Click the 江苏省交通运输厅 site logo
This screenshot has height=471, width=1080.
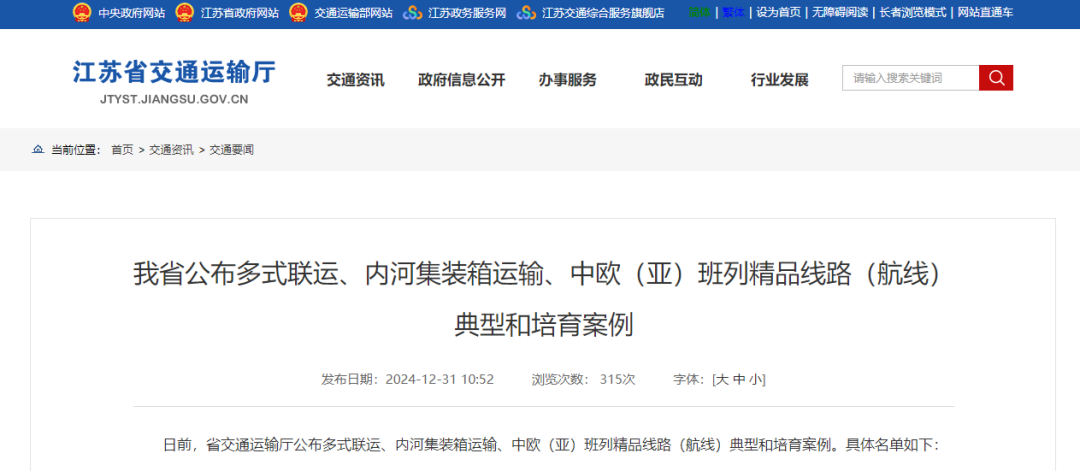[173, 81]
